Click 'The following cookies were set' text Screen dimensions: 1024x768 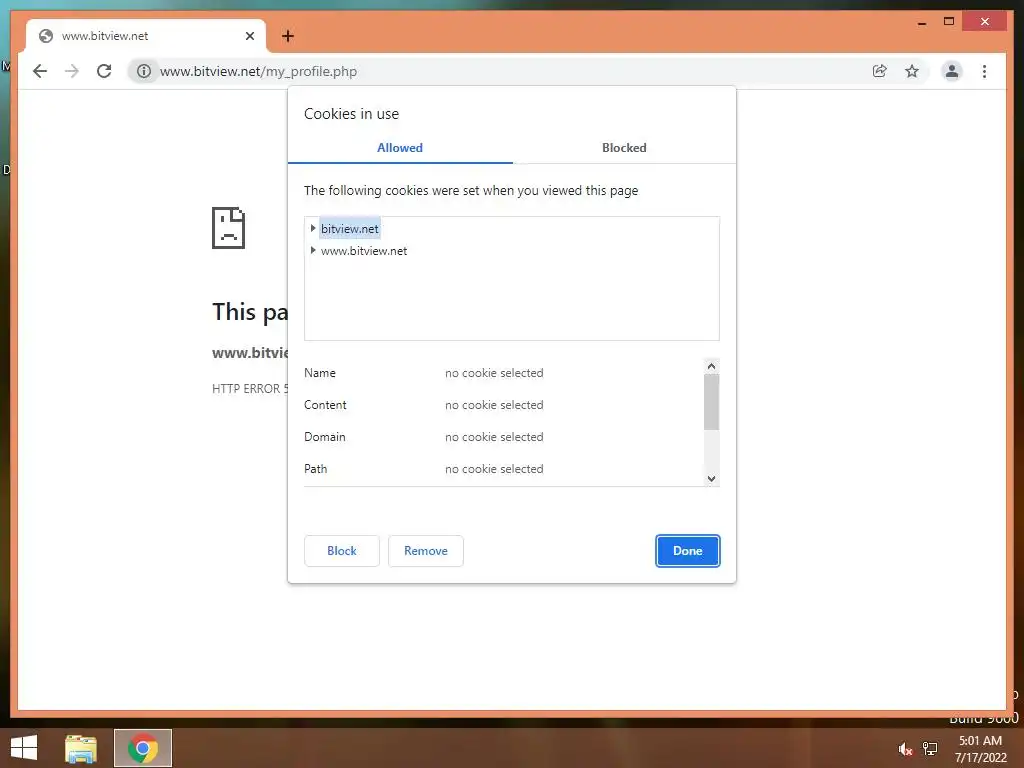pyautogui.click(x=471, y=191)
